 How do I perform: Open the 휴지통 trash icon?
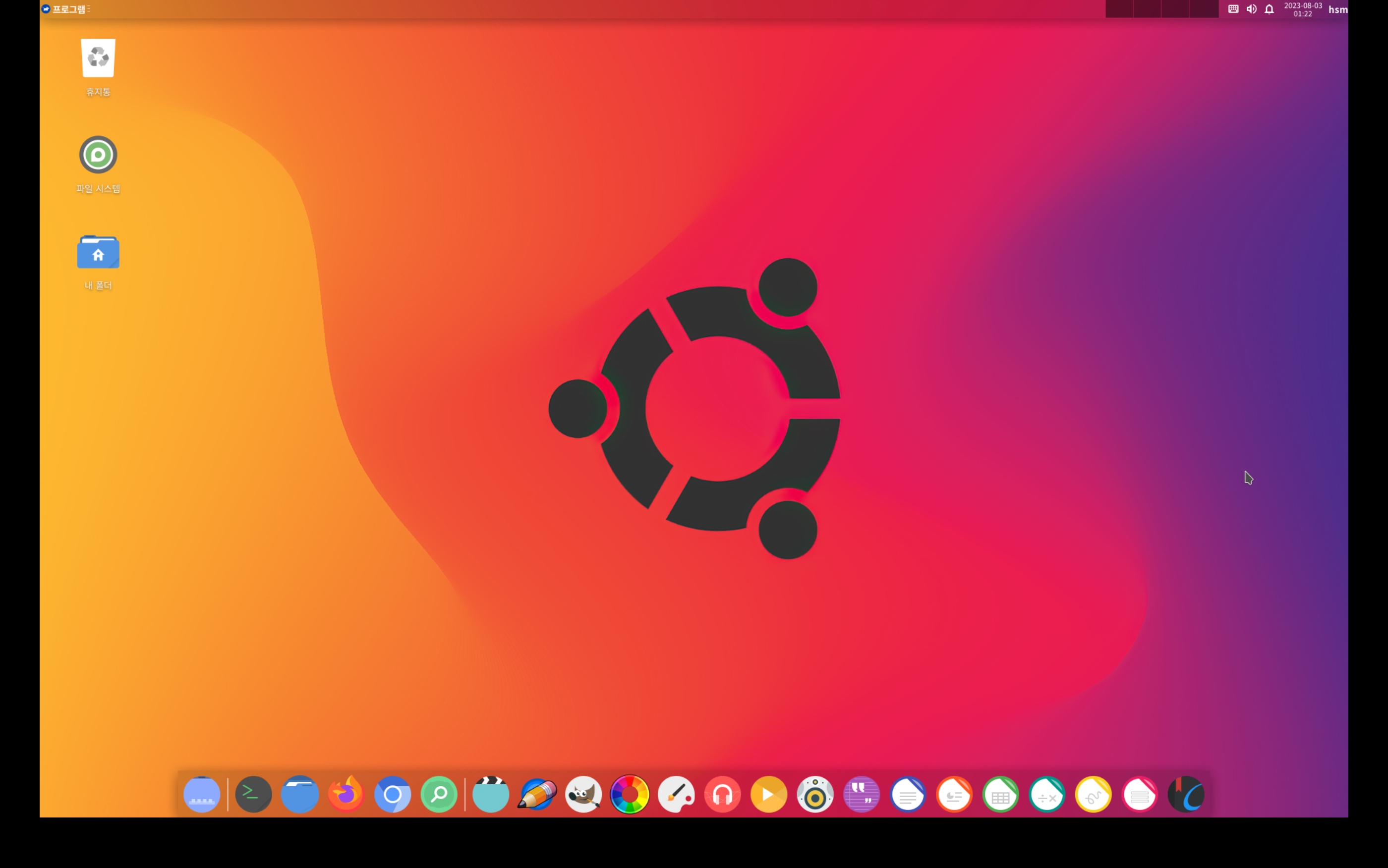tap(98, 58)
